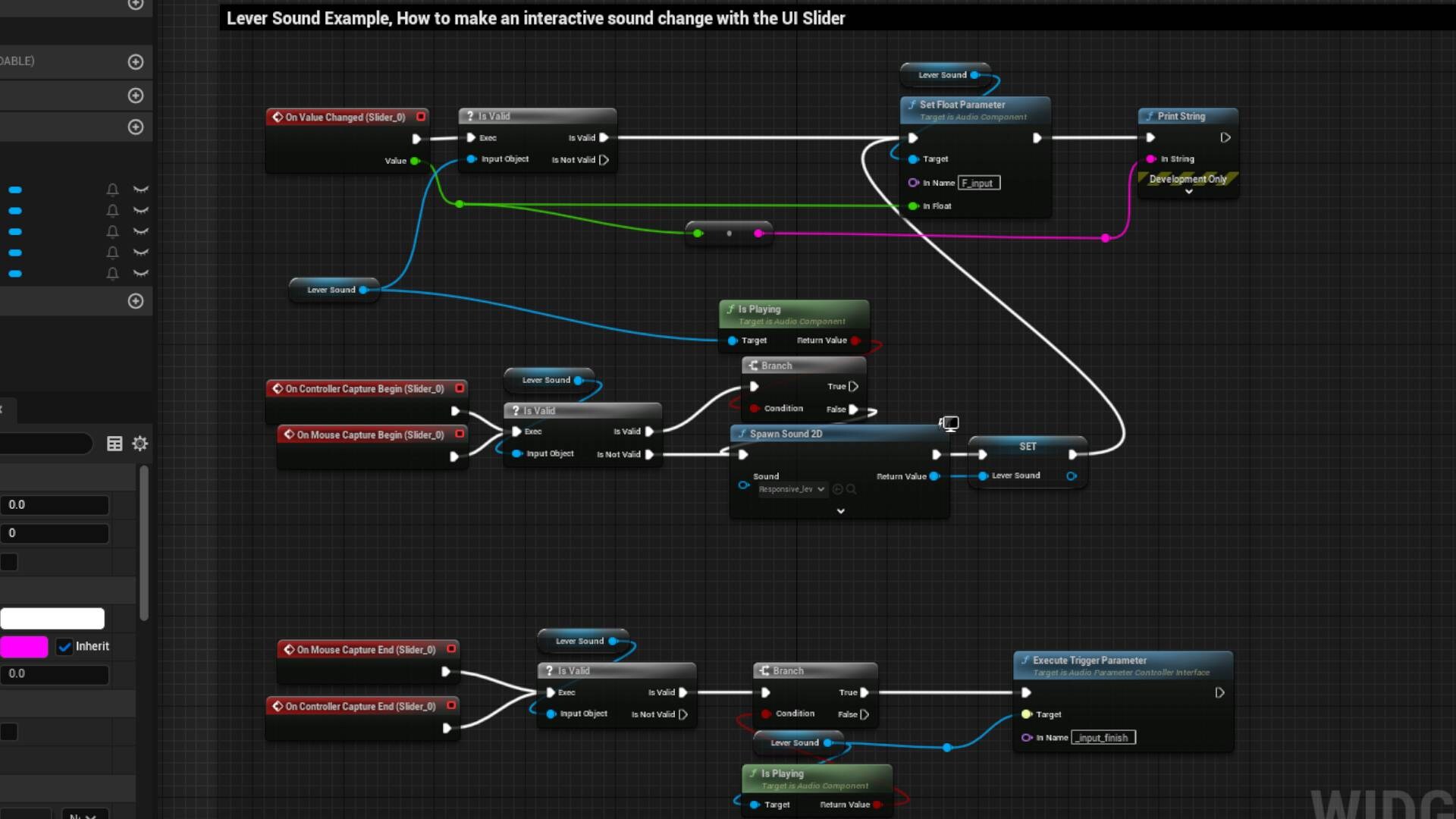
Task: Toggle the closed-eye visibility icon on the first variable
Action: coord(142,190)
